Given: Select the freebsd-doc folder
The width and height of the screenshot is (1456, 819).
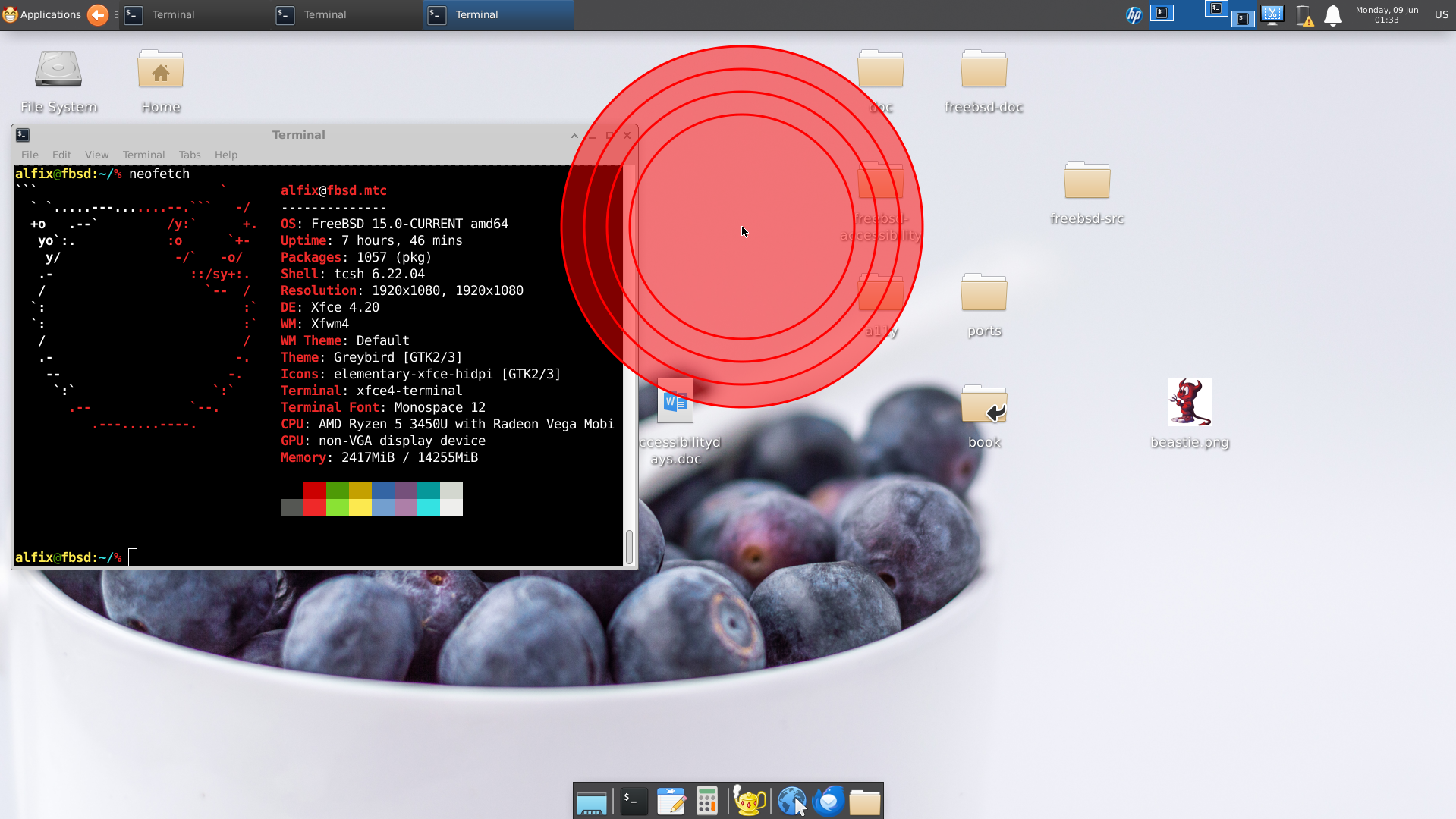Looking at the screenshot, I should tap(983, 82).
